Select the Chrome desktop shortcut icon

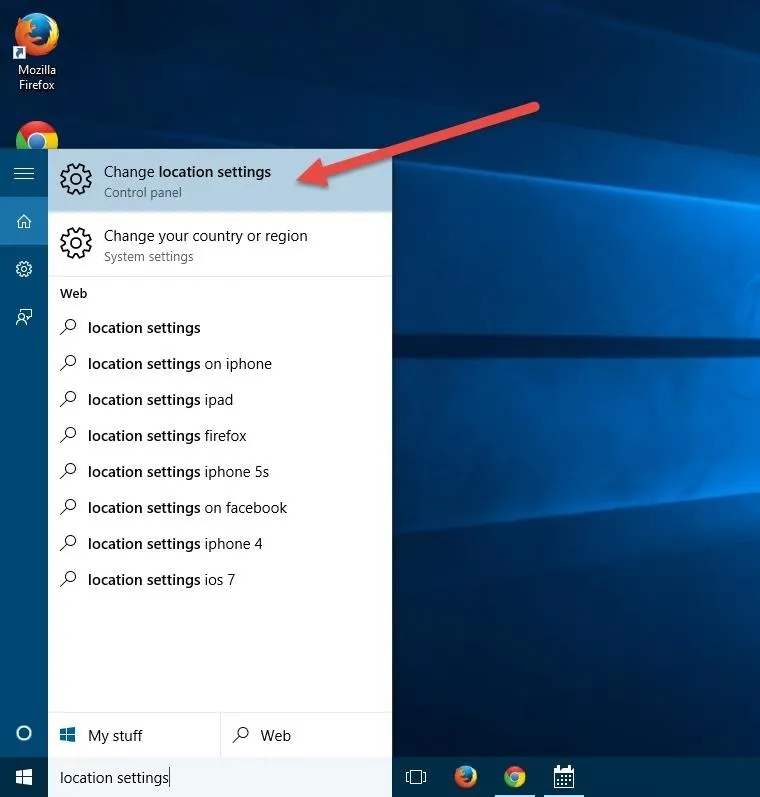pos(37,135)
